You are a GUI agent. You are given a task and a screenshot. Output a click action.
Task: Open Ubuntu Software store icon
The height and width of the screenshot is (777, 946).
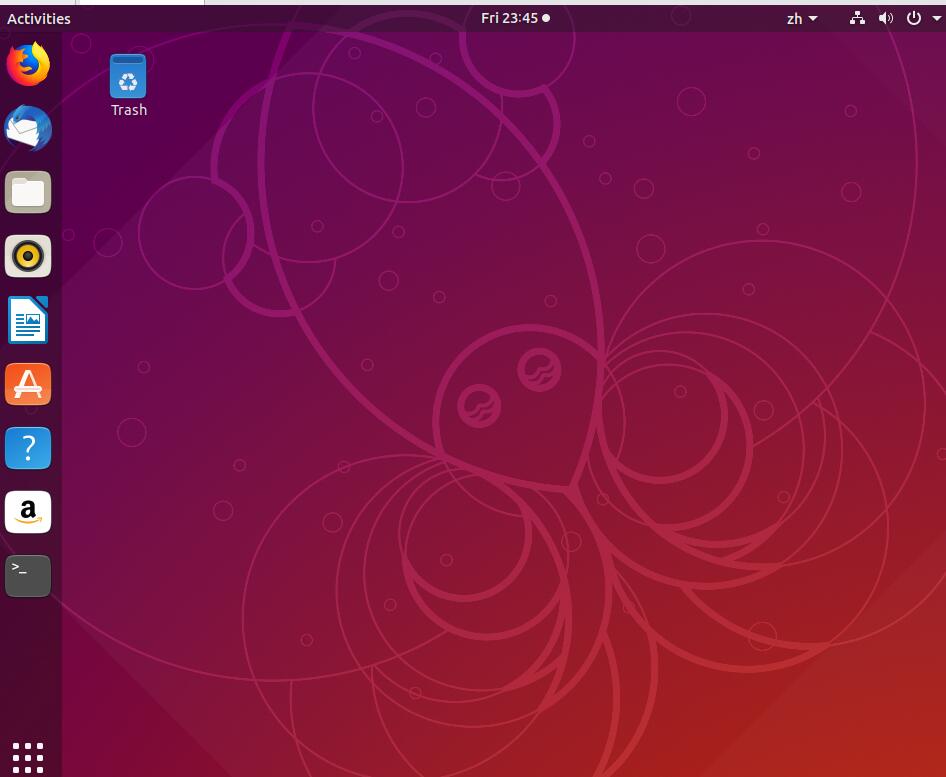click(28, 385)
